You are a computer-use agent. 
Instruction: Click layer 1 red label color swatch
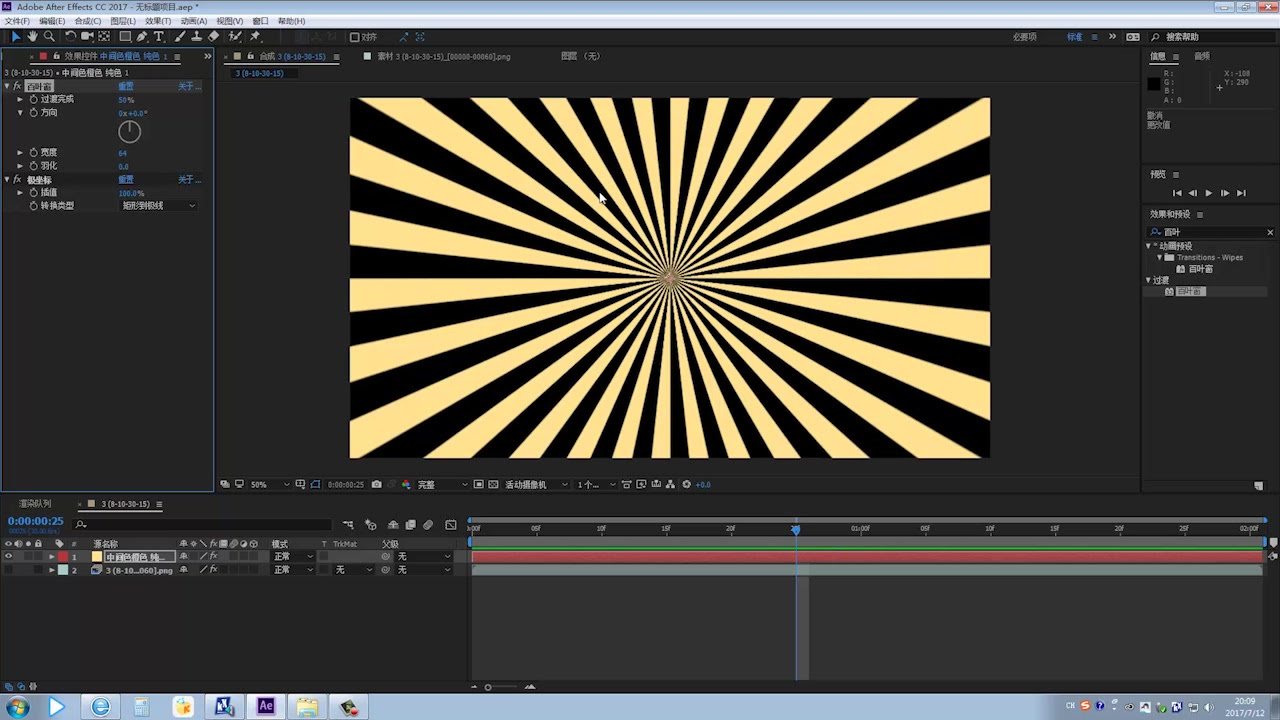(x=63, y=556)
